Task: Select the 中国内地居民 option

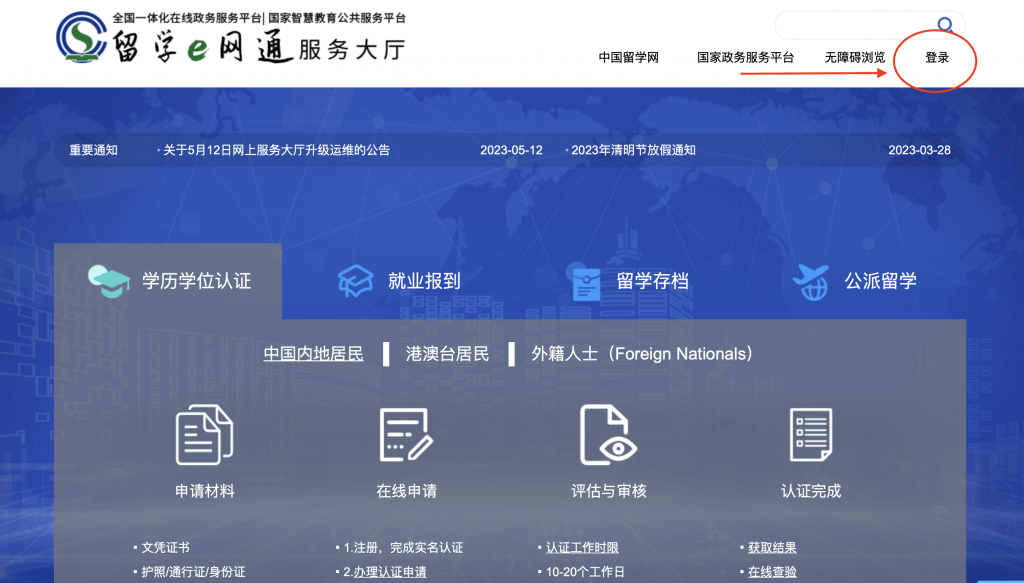Action: (x=313, y=354)
